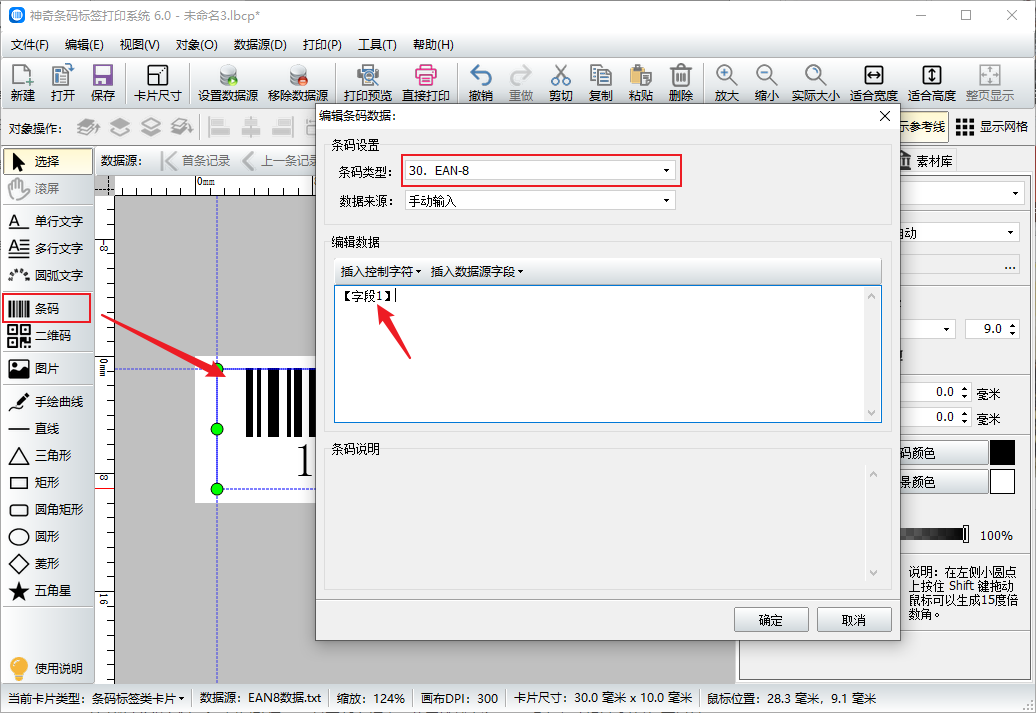Click the 缩小 zoom out icon

coord(766,83)
